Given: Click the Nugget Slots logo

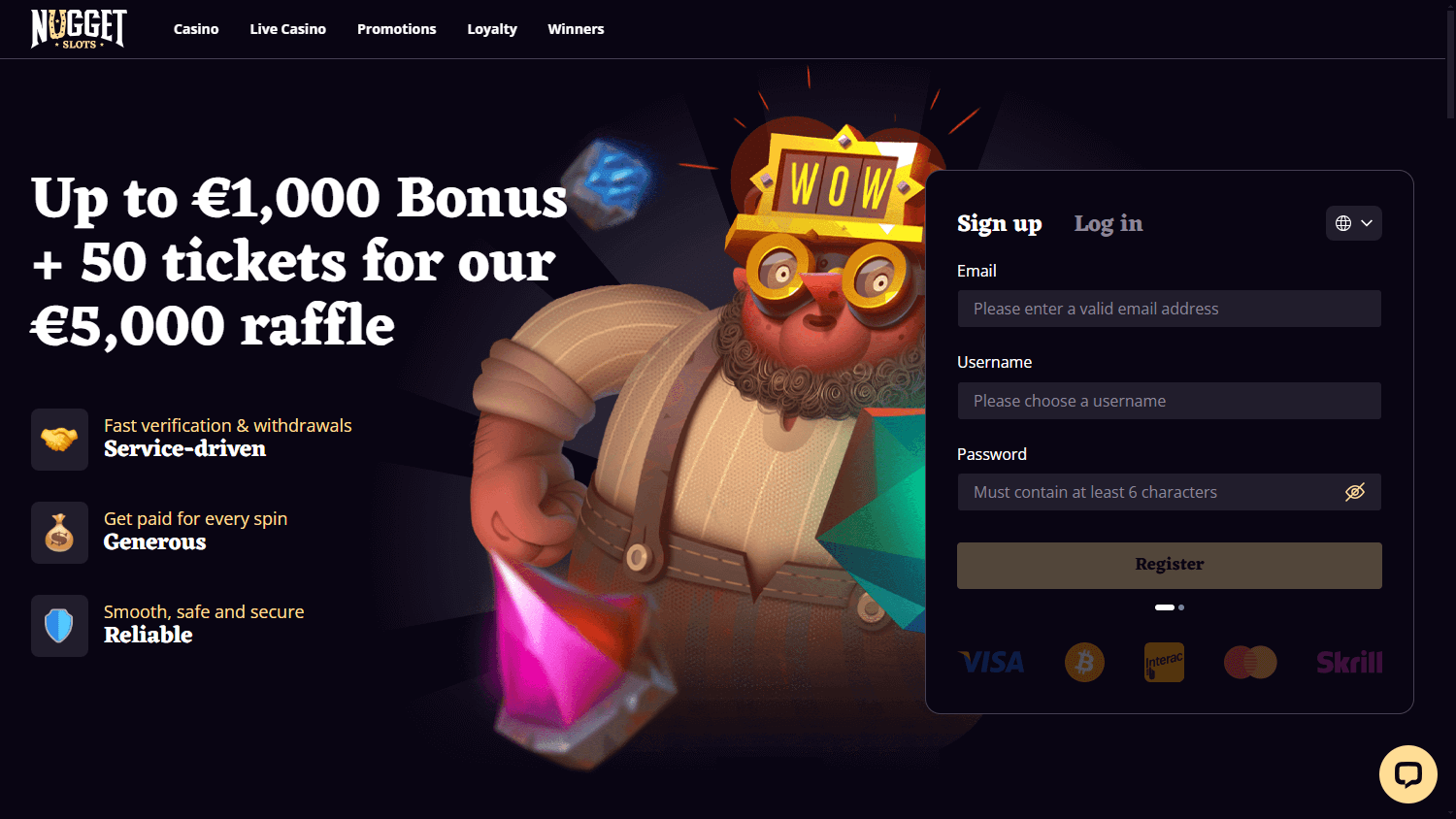Looking at the screenshot, I should pyautogui.click(x=79, y=29).
